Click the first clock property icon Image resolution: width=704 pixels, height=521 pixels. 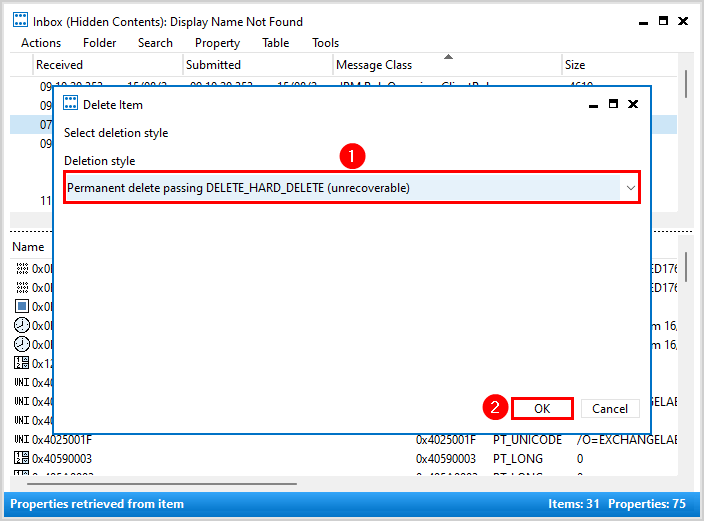tap(22, 325)
